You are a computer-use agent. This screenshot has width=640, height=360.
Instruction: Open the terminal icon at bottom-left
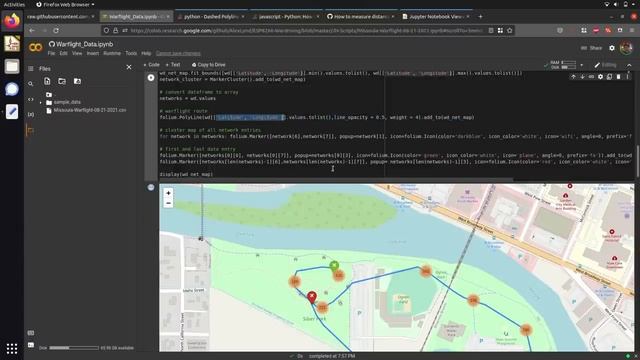[x=31, y=345]
